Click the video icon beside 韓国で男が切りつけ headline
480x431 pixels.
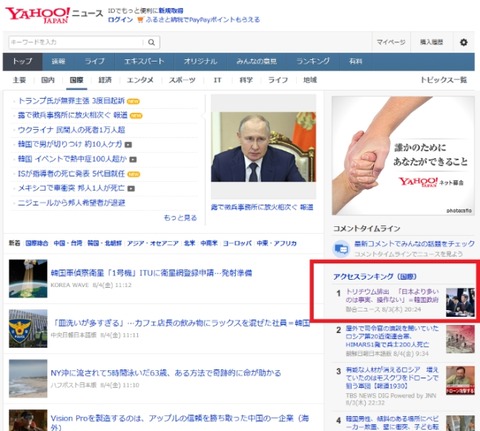(128, 145)
